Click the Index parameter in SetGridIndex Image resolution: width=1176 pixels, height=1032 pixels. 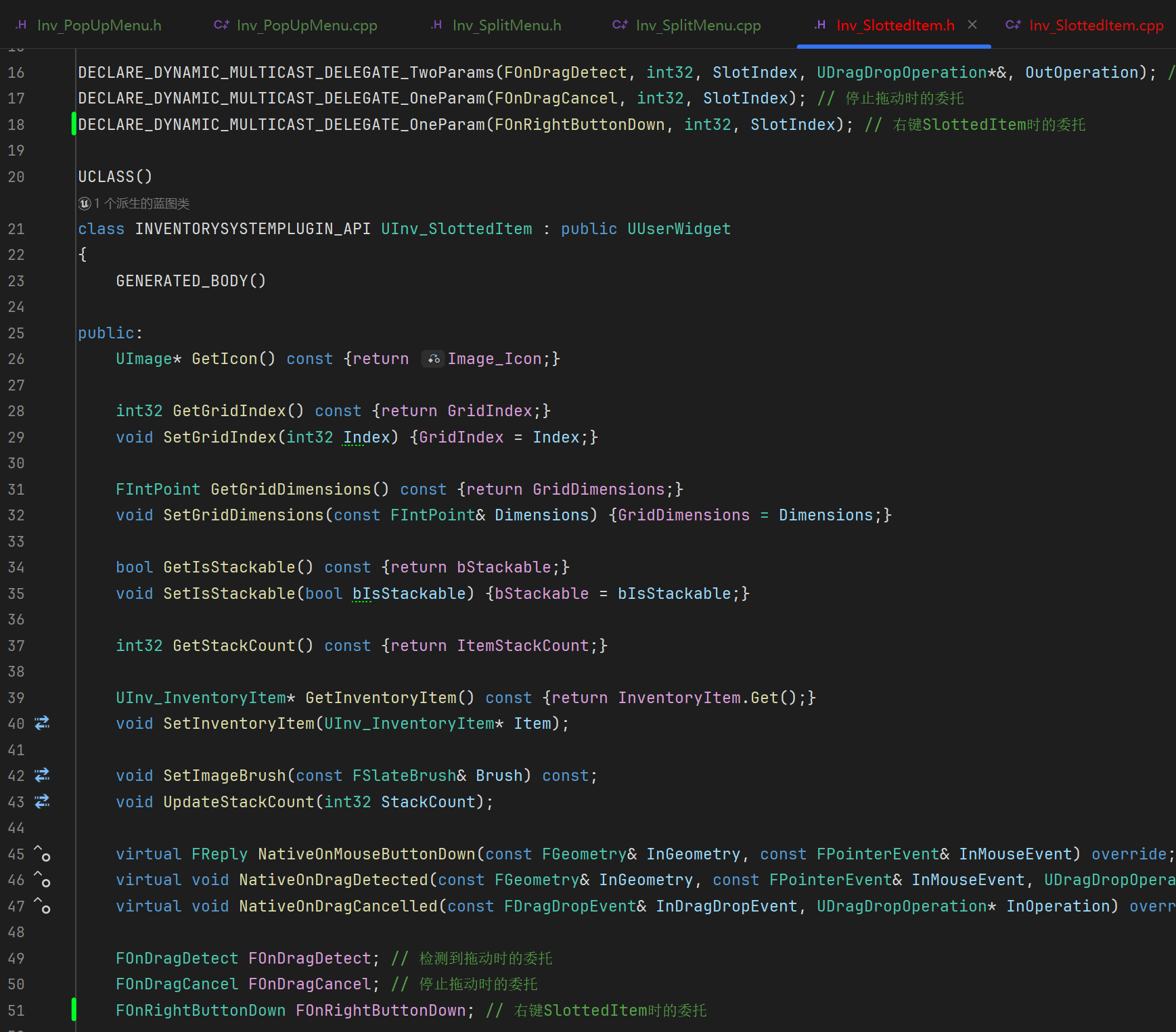click(367, 437)
